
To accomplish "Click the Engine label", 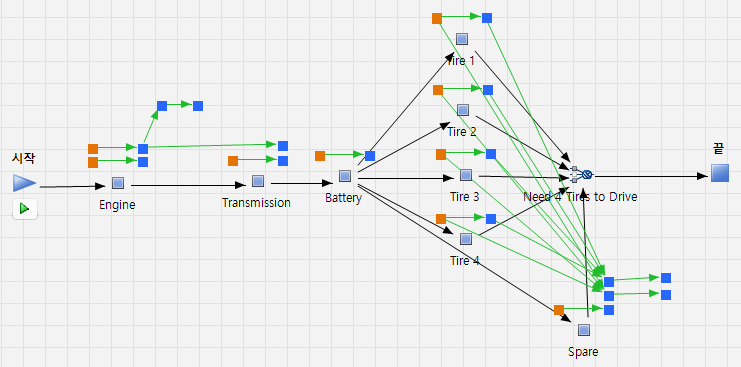I will 117,205.
